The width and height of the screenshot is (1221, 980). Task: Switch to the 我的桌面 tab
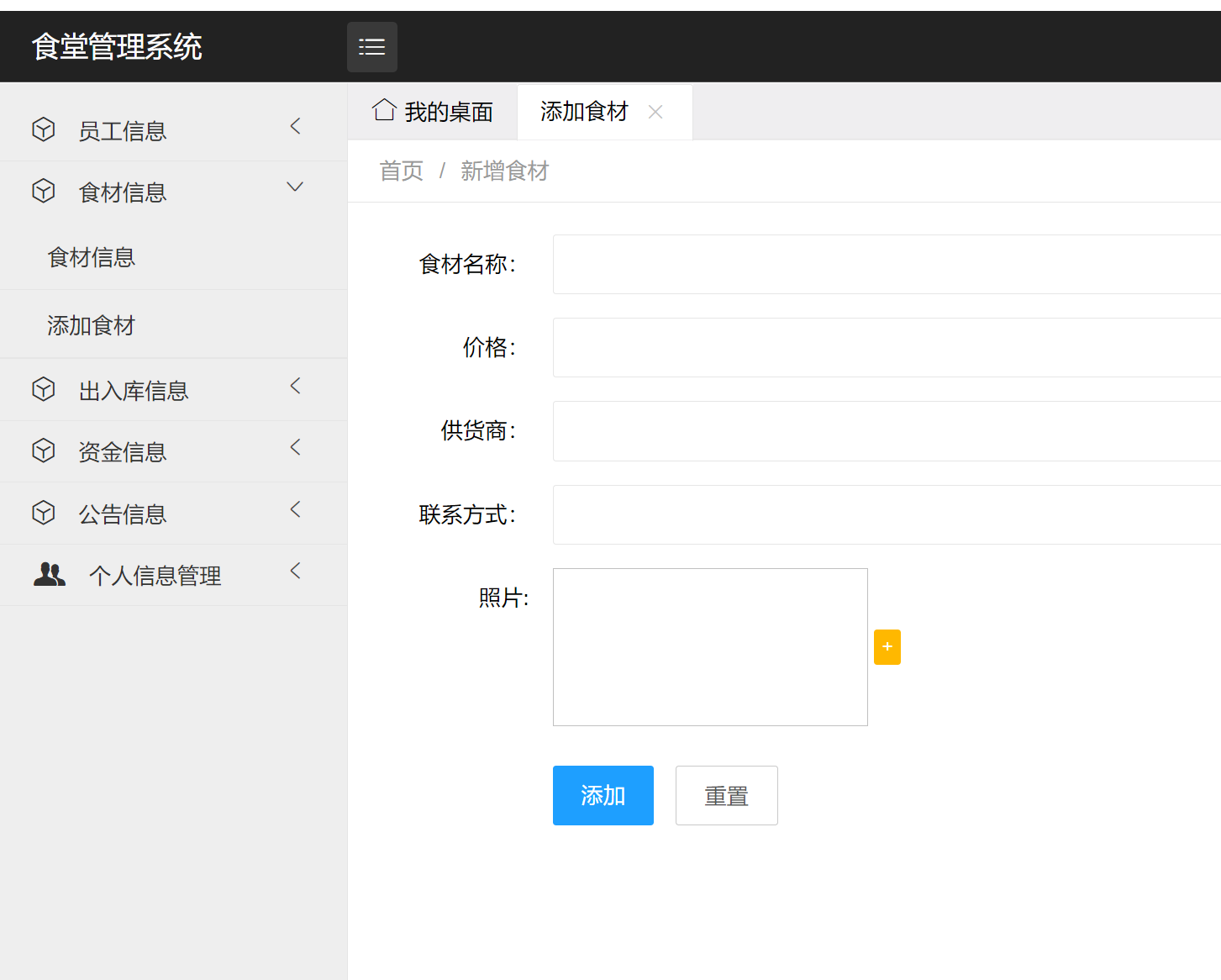[433, 112]
